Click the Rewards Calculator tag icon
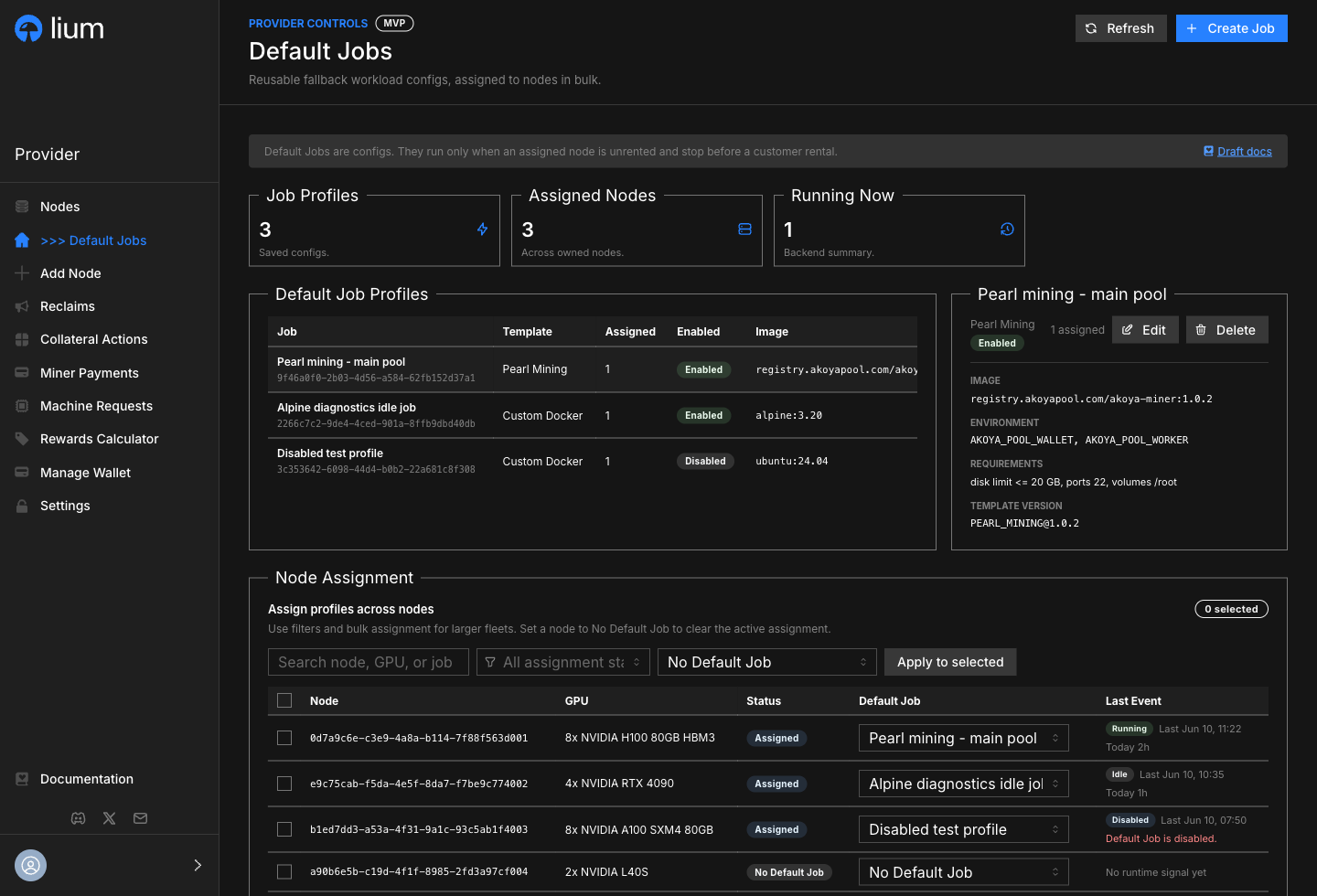The image size is (1317, 896). tap(22, 439)
